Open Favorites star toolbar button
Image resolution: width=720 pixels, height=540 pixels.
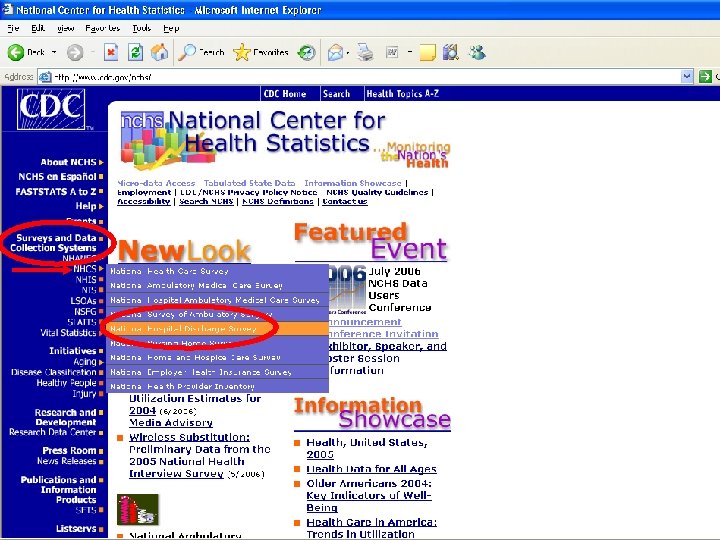pyautogui.click(x=261, y=52)
